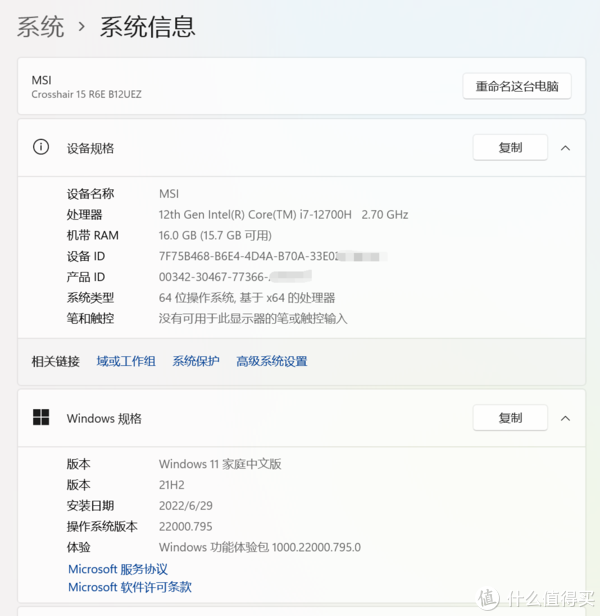Viewport: 600px width, 616px height.
Task: Select the processor value i7-12700H 2.70 GHz
Action: [x=283, y=214]
